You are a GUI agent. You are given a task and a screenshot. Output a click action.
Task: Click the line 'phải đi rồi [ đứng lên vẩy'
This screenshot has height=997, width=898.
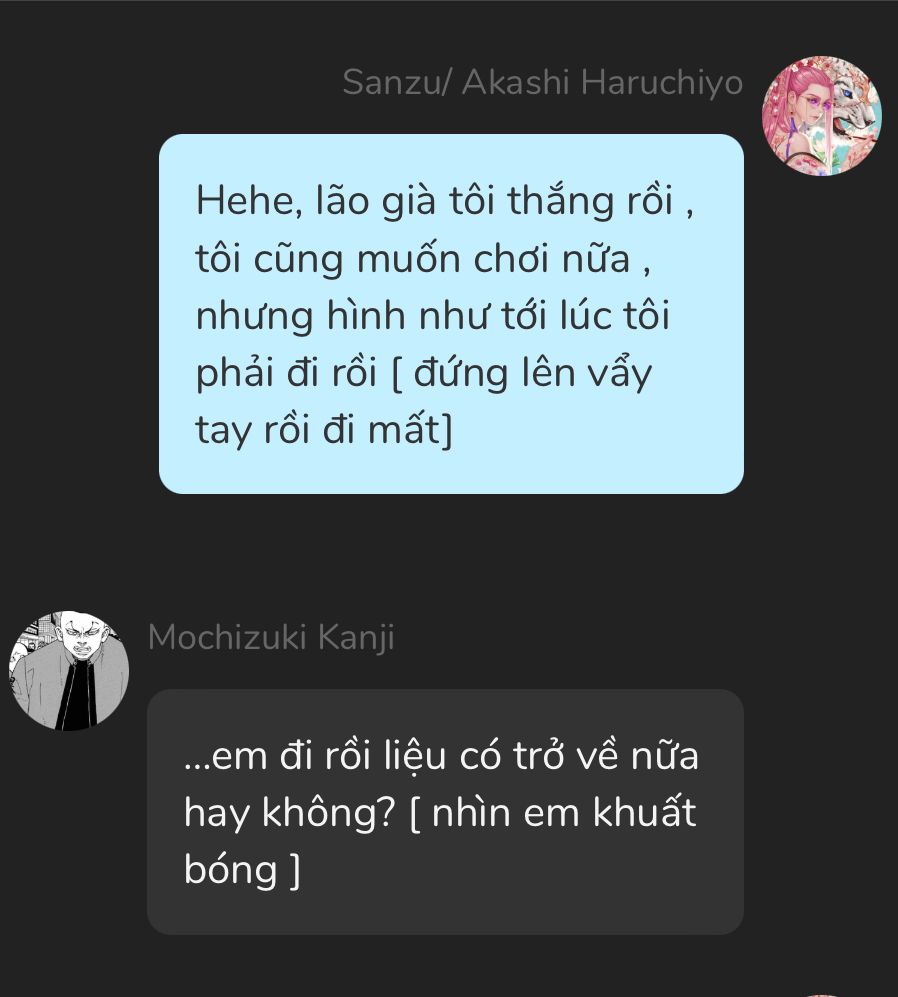click(424, 373)
